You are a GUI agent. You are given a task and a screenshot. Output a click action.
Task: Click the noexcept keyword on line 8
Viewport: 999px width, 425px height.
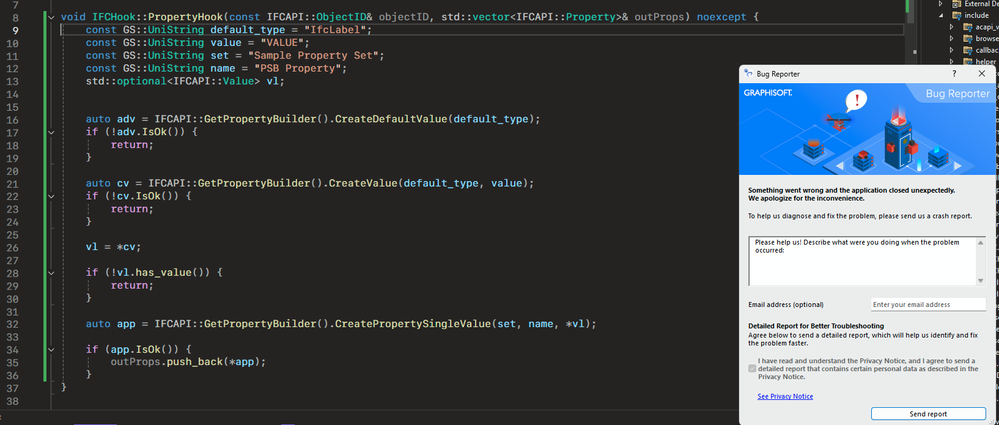click(x=721, y=17)
